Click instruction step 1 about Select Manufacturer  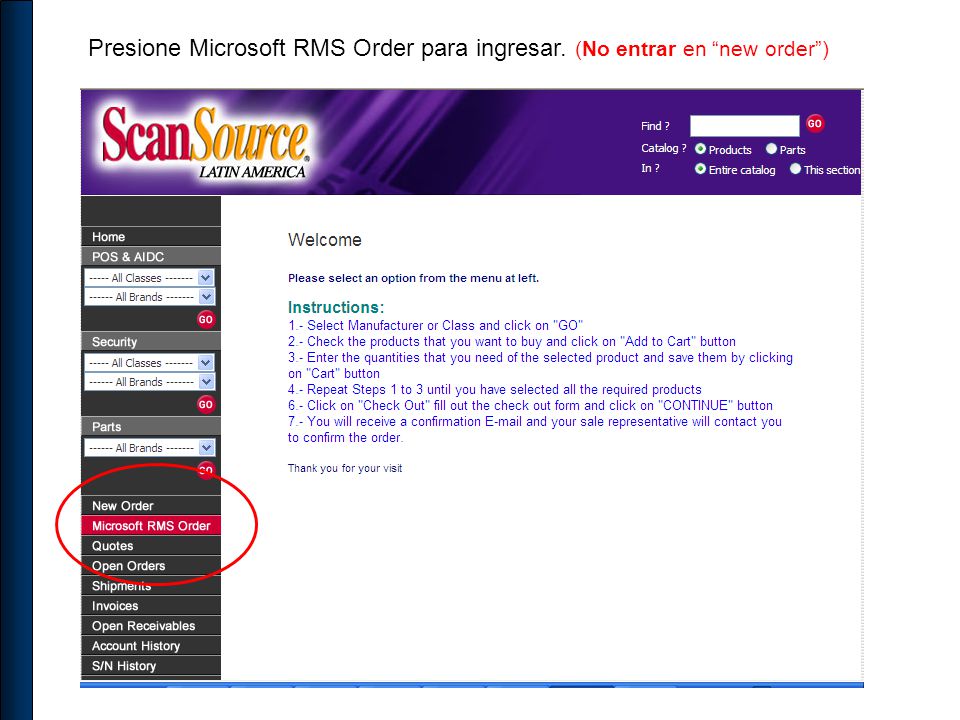click(x=435, y=325)
